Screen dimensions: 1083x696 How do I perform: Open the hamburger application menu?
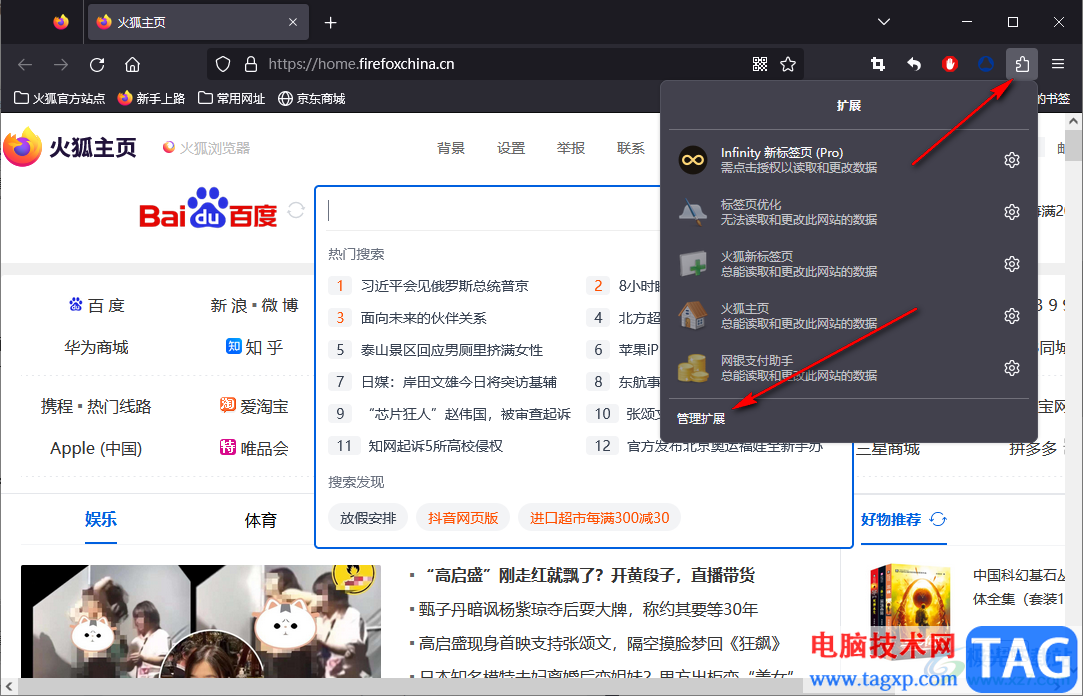[x=1058, y=64]
